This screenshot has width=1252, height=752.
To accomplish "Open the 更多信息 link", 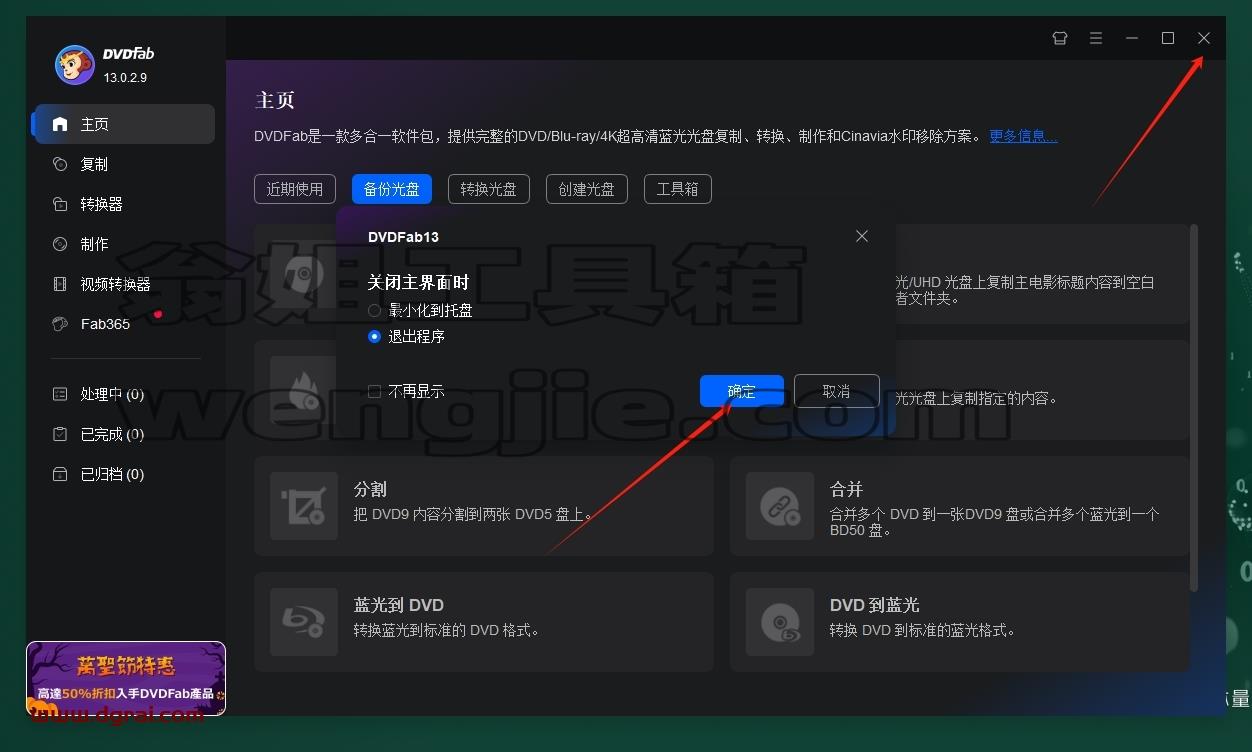I will click(x=1023, y=136).
